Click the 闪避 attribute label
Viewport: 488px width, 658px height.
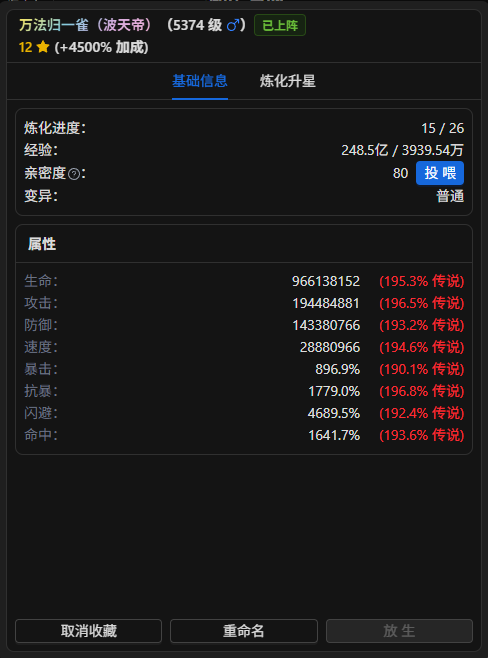[x=41, y=413]
